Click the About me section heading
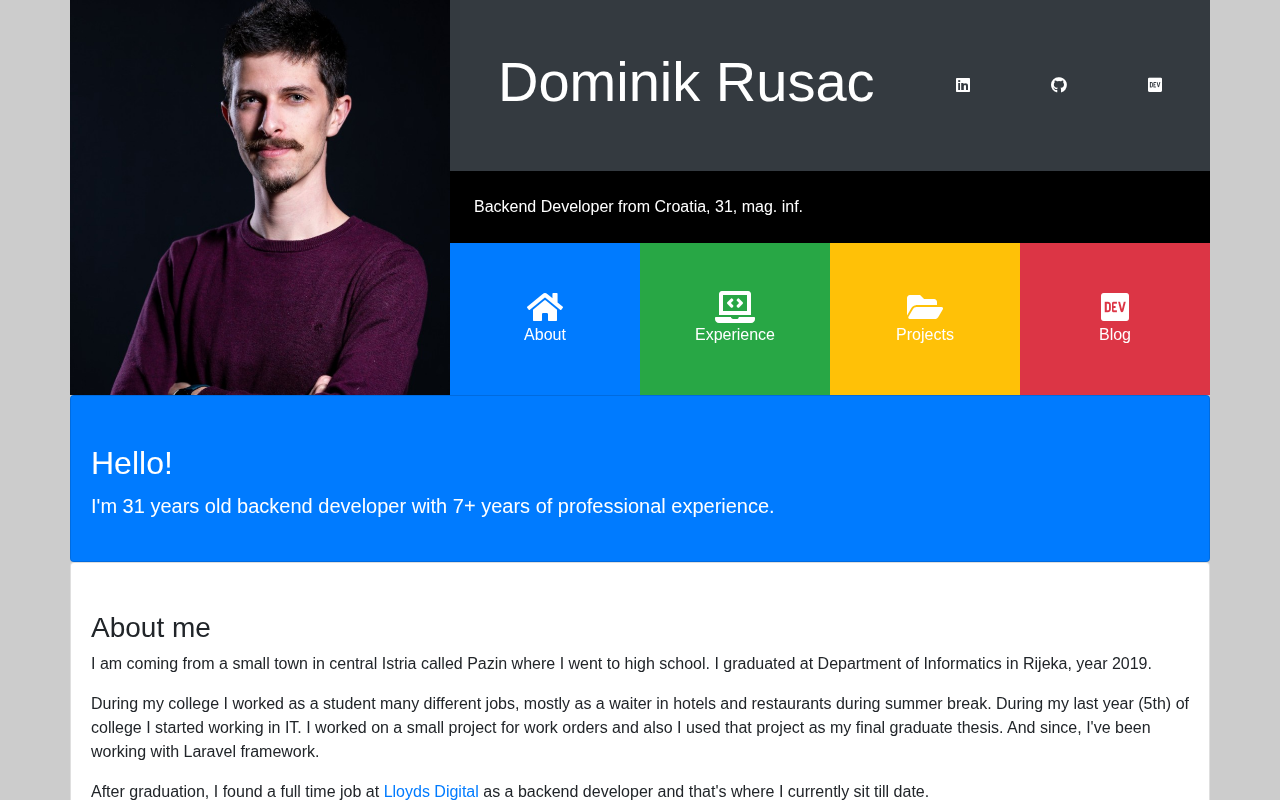The width and height of the screenshot is (1280, 800). coord(151,628)
